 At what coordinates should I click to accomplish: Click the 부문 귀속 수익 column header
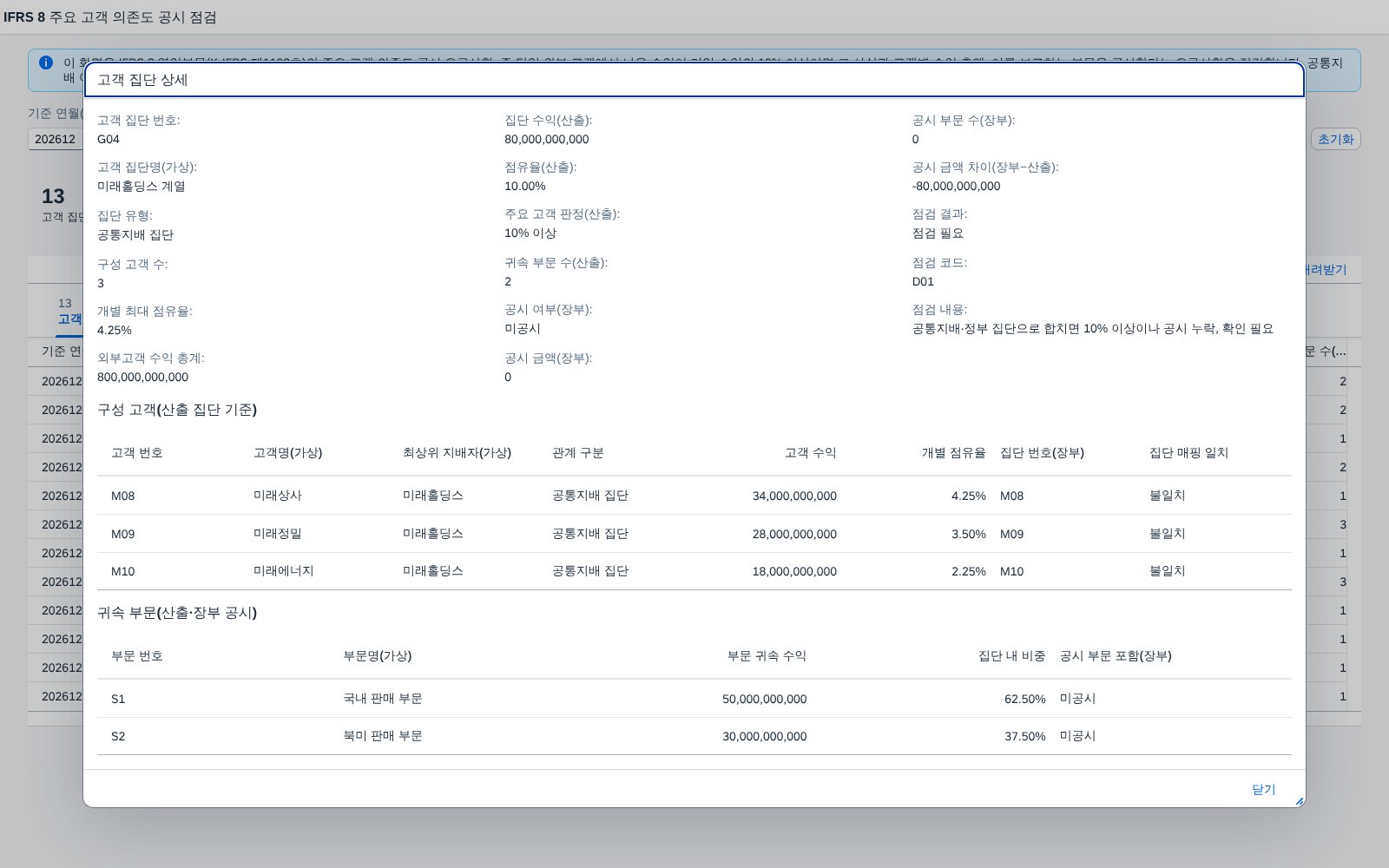[767, 656]
